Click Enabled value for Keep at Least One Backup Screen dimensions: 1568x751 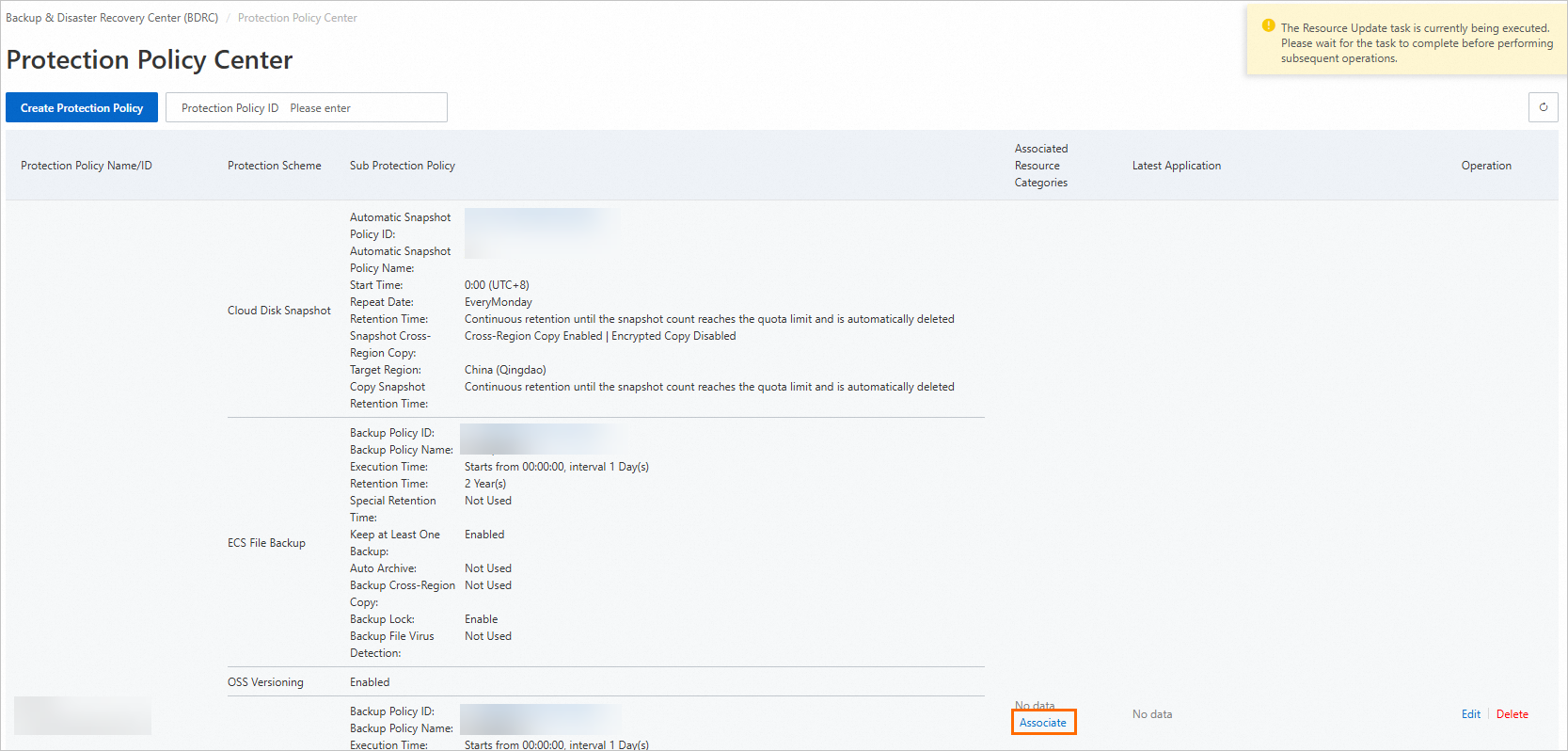click(484, 535)
